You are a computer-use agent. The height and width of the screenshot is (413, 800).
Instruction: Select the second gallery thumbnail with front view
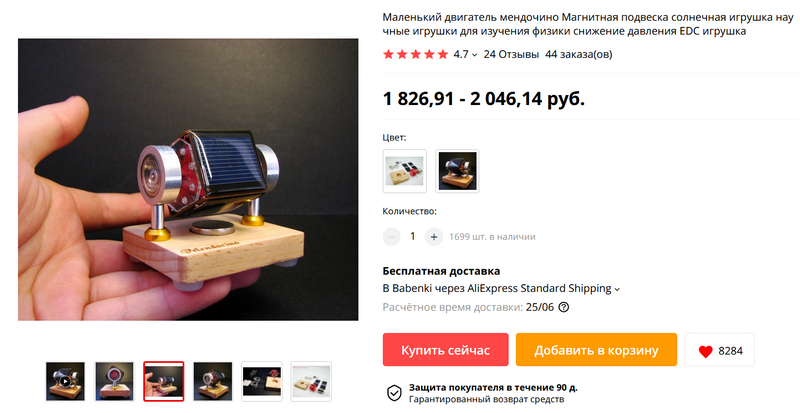114,381
